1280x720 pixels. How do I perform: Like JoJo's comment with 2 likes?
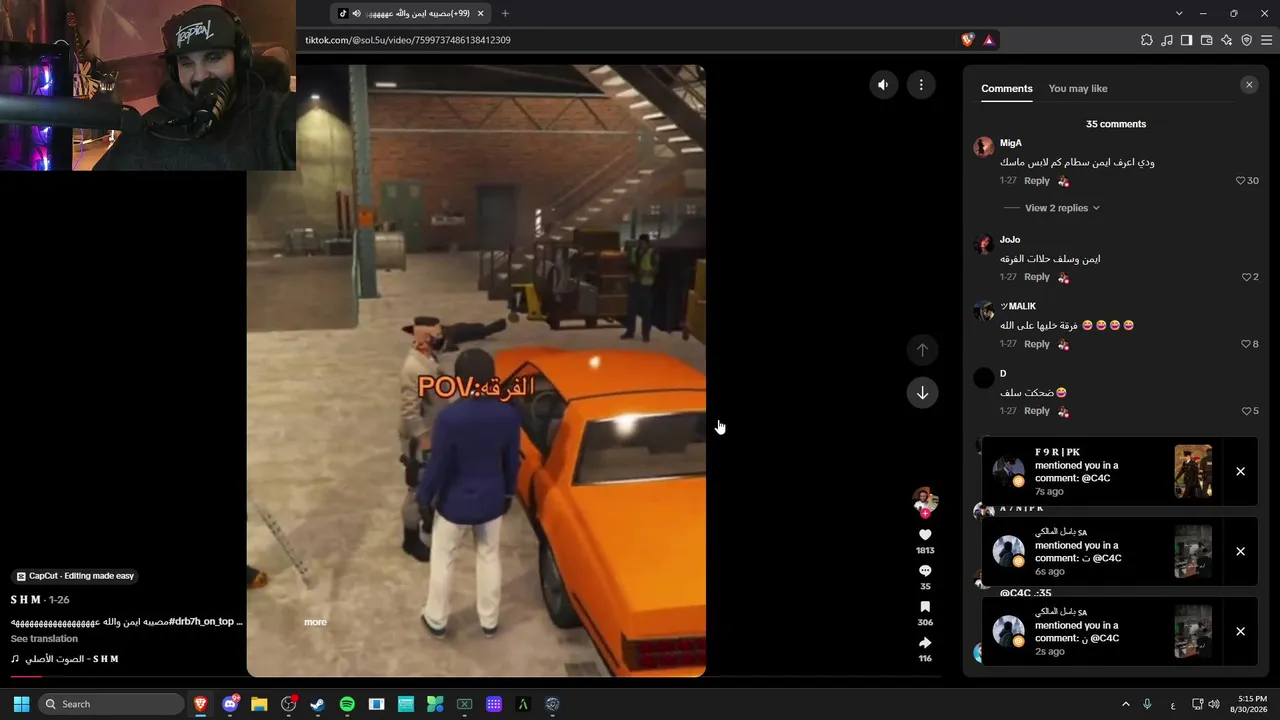pyautogui.click(x=1247, y=277)
